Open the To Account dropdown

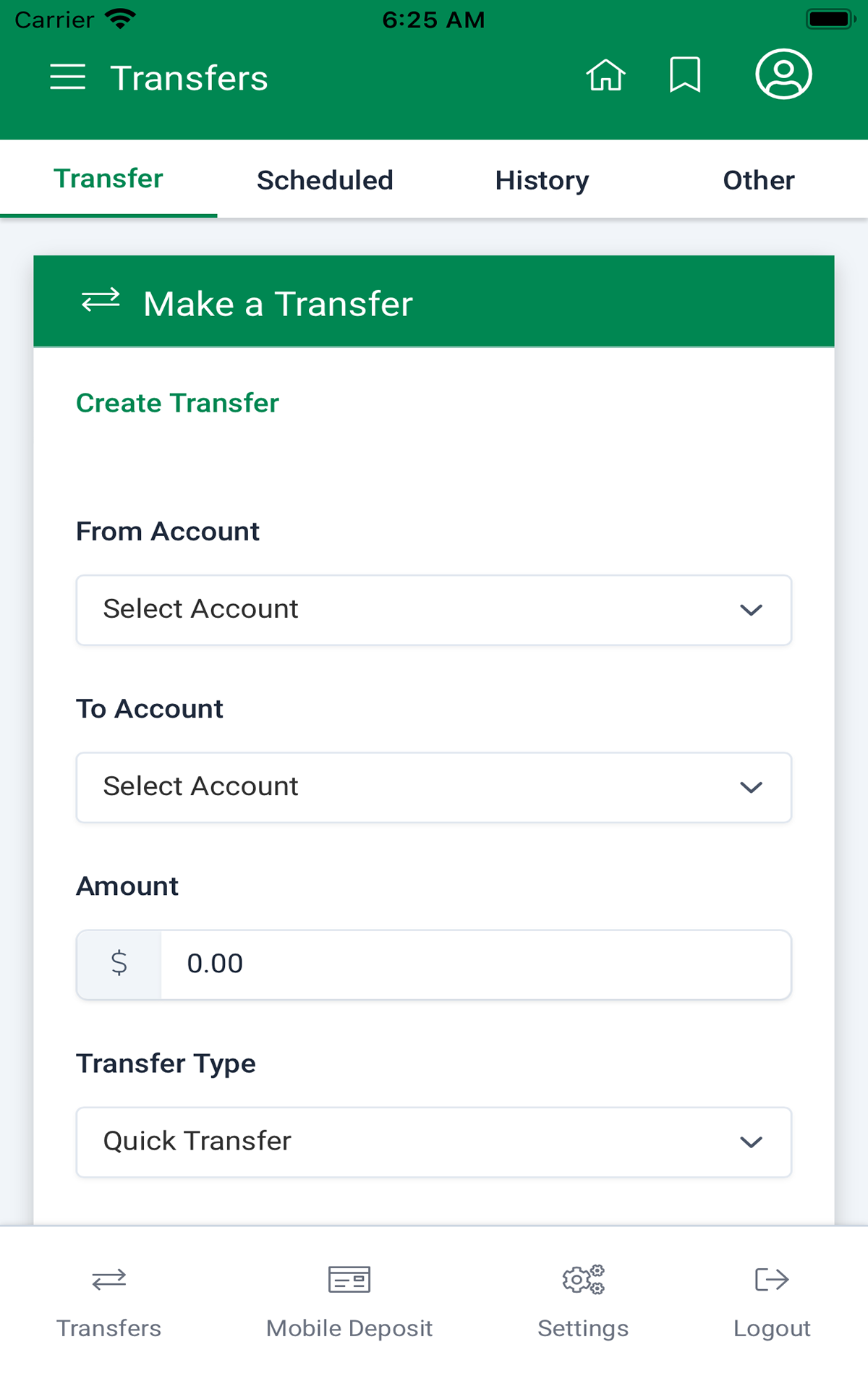433,787
